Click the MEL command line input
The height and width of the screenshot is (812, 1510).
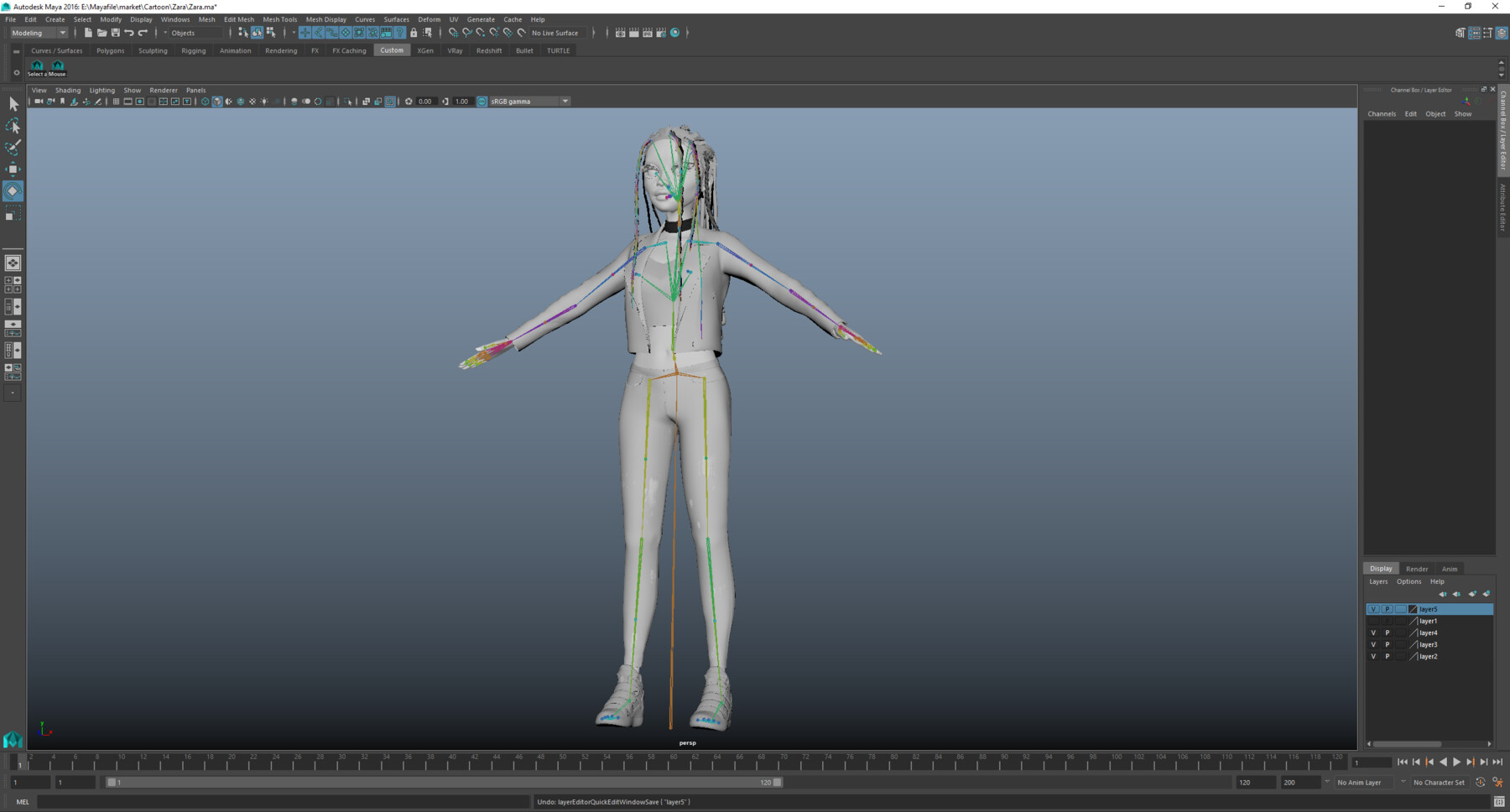coord(284,802)
